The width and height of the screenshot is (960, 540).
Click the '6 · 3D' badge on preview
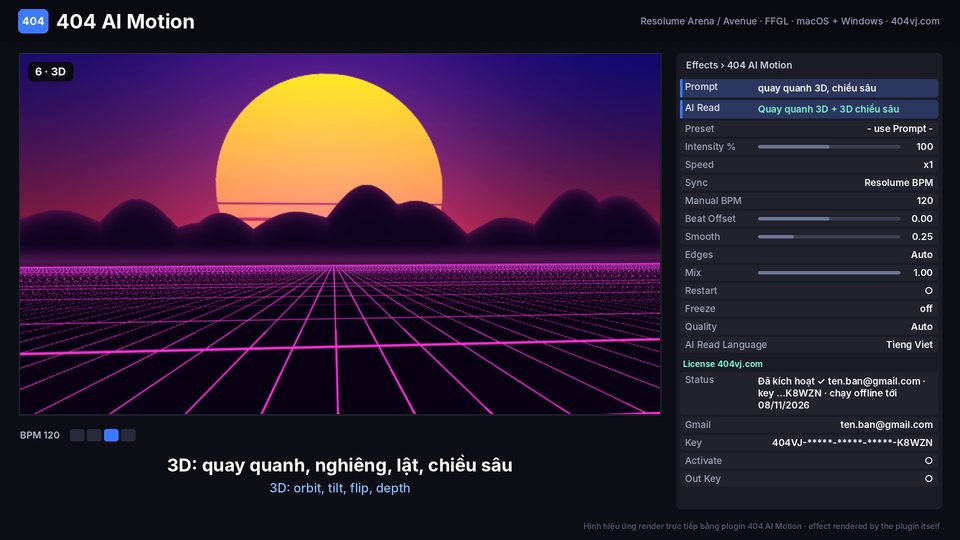[50, 72]
